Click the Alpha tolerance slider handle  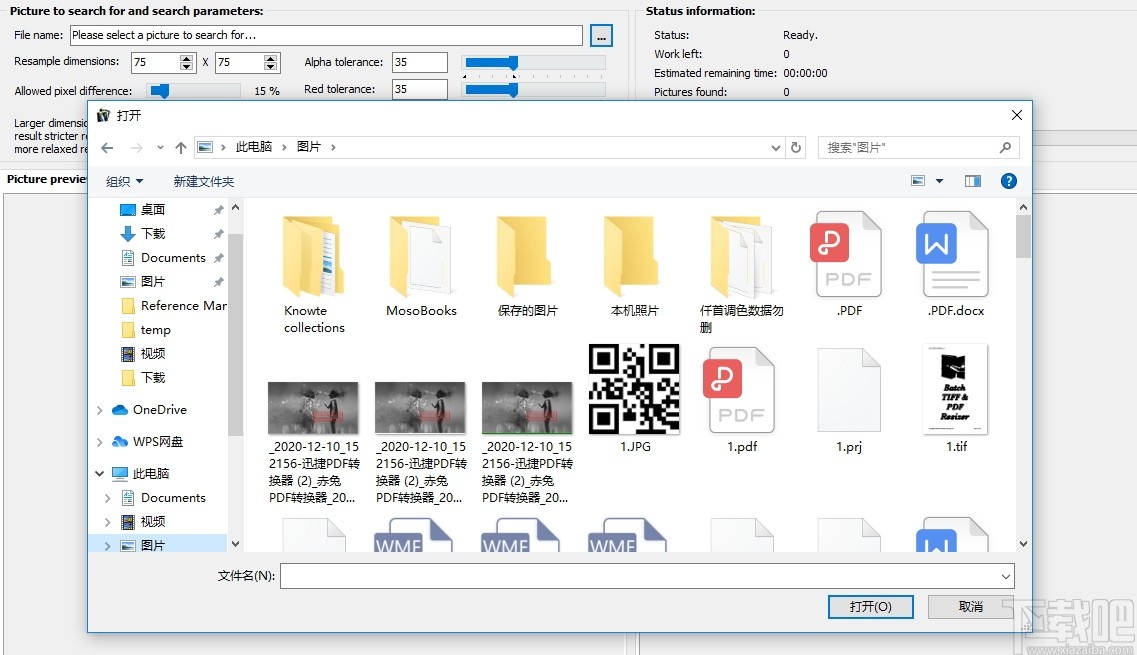click(514, 61)
